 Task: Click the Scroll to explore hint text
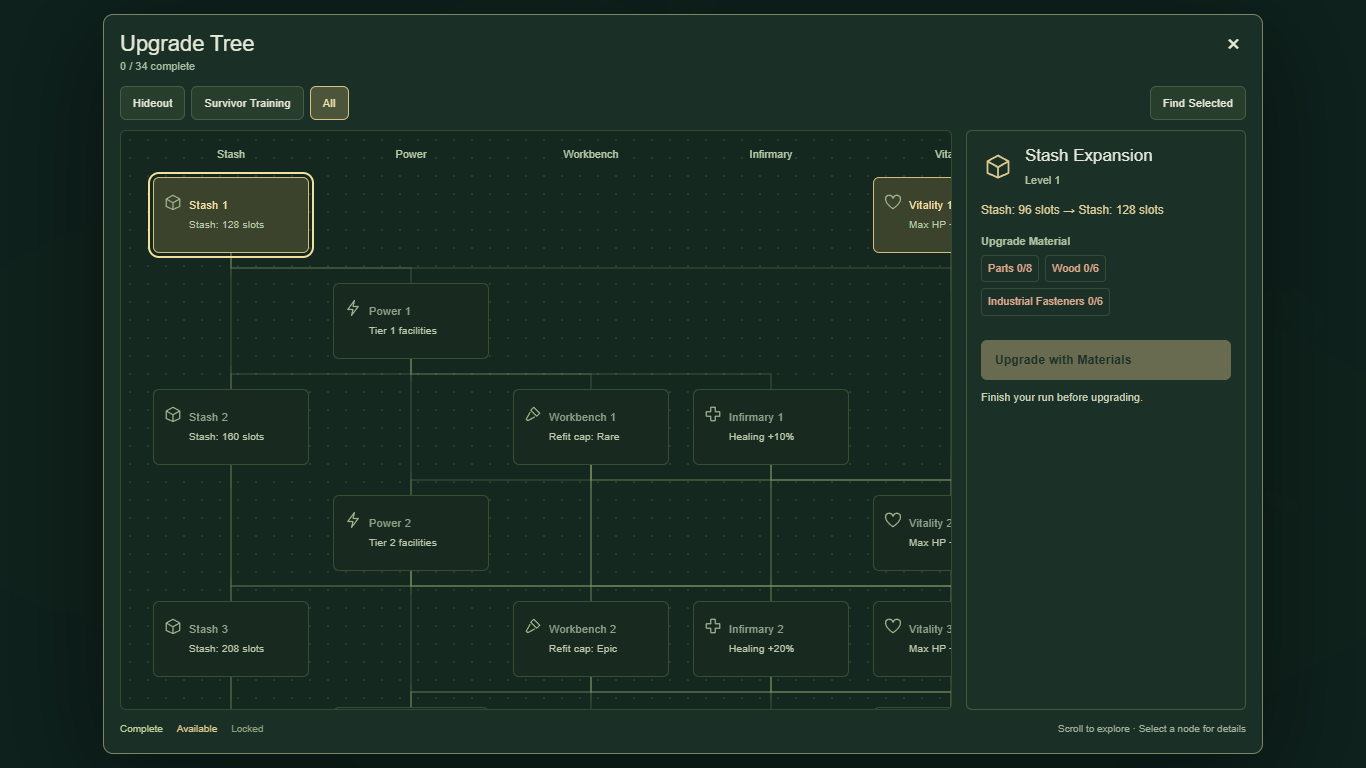1152,729
